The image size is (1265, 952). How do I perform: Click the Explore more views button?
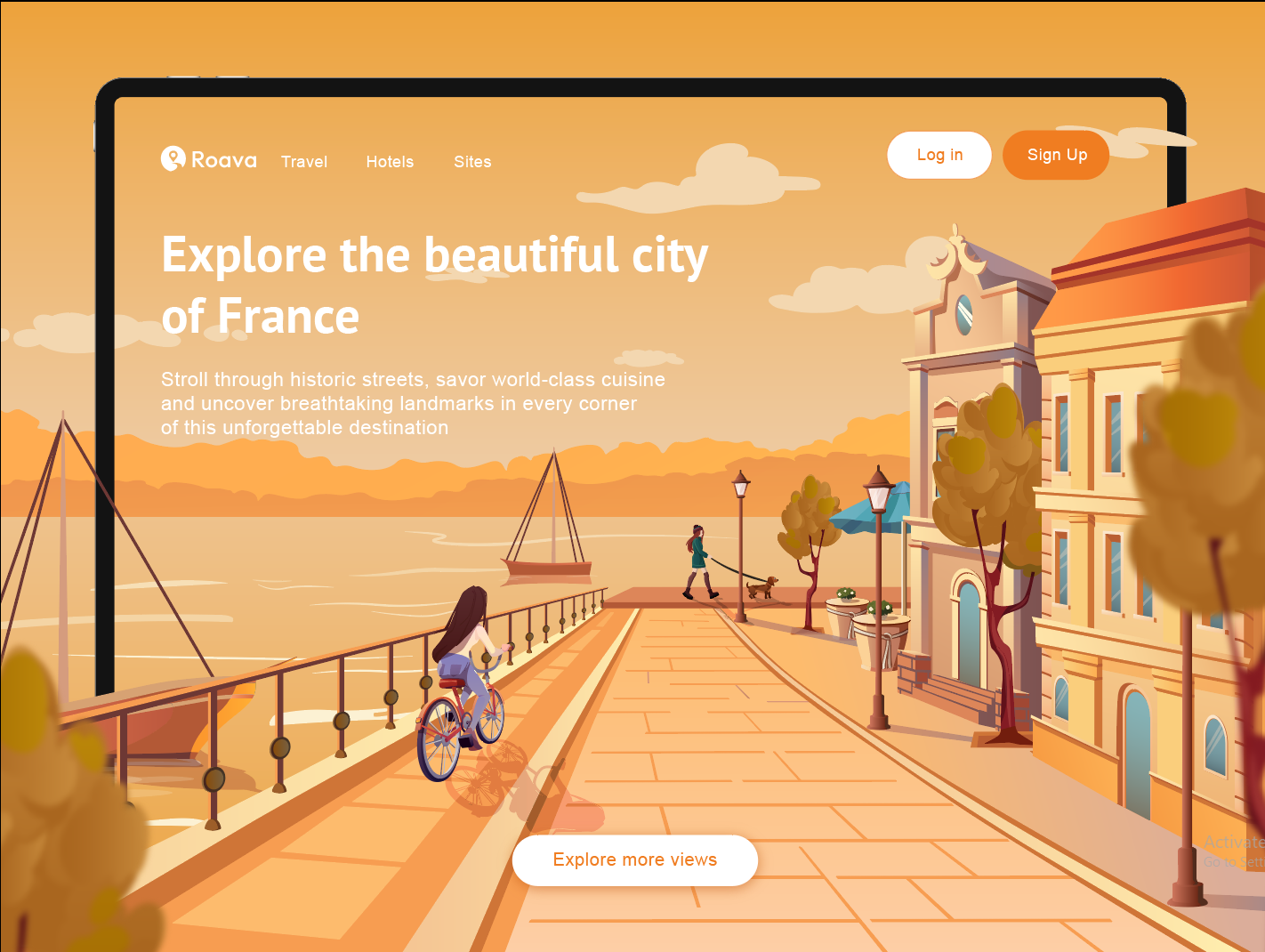pyautogui.click(x=634, y=859)
